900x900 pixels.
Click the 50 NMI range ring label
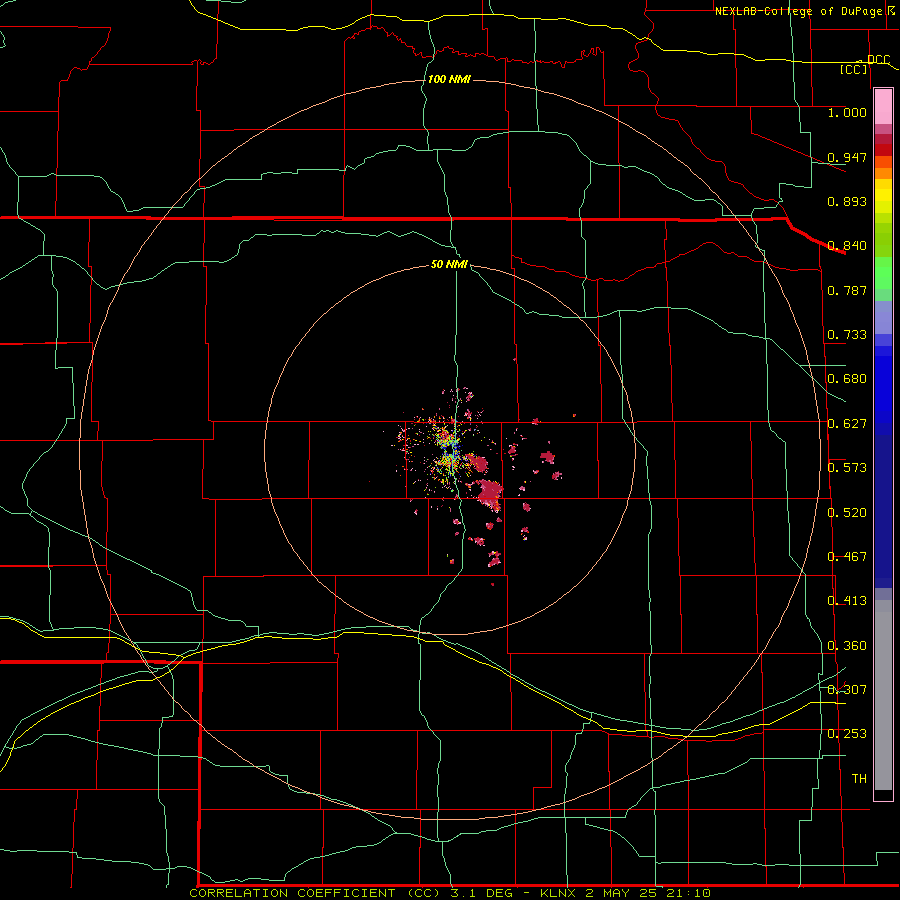(449, 264)
